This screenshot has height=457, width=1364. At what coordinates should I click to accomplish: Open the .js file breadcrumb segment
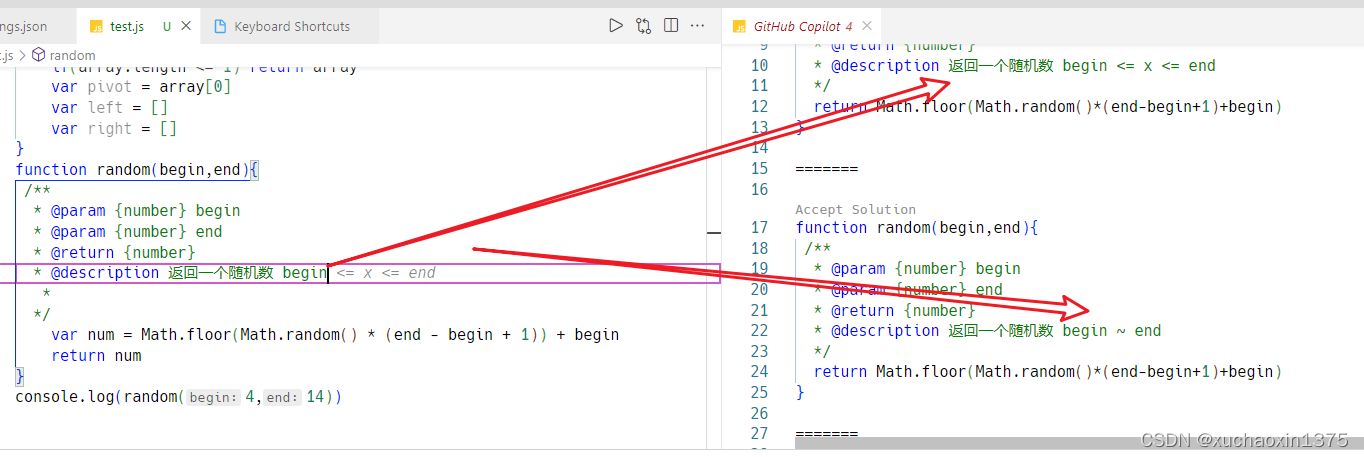(x=7, y=55)
